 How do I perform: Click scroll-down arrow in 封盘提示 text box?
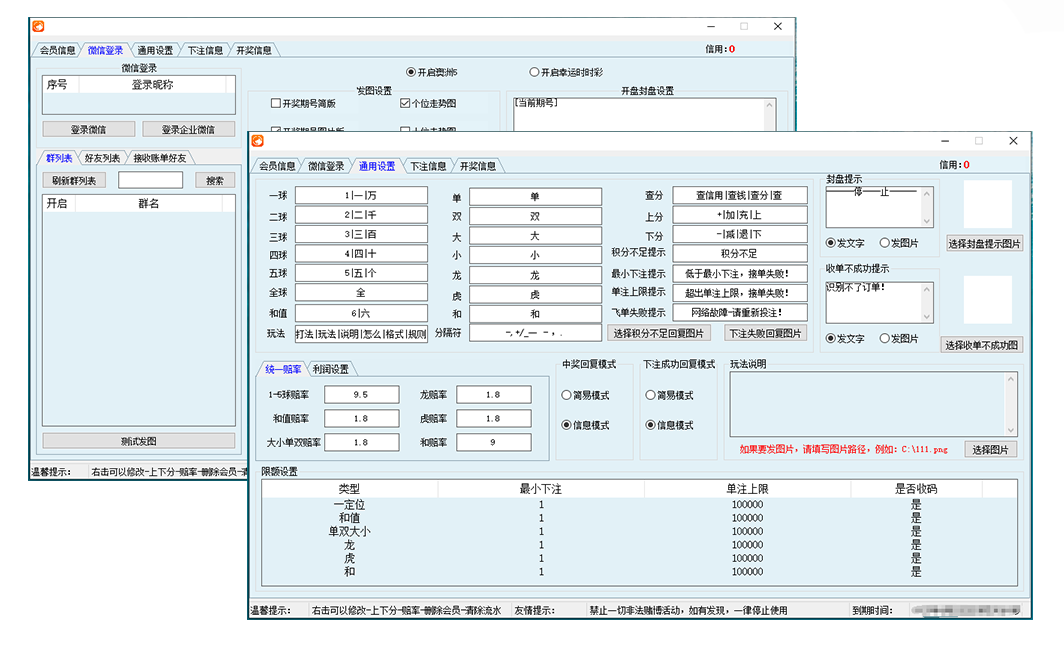[927, 222]
